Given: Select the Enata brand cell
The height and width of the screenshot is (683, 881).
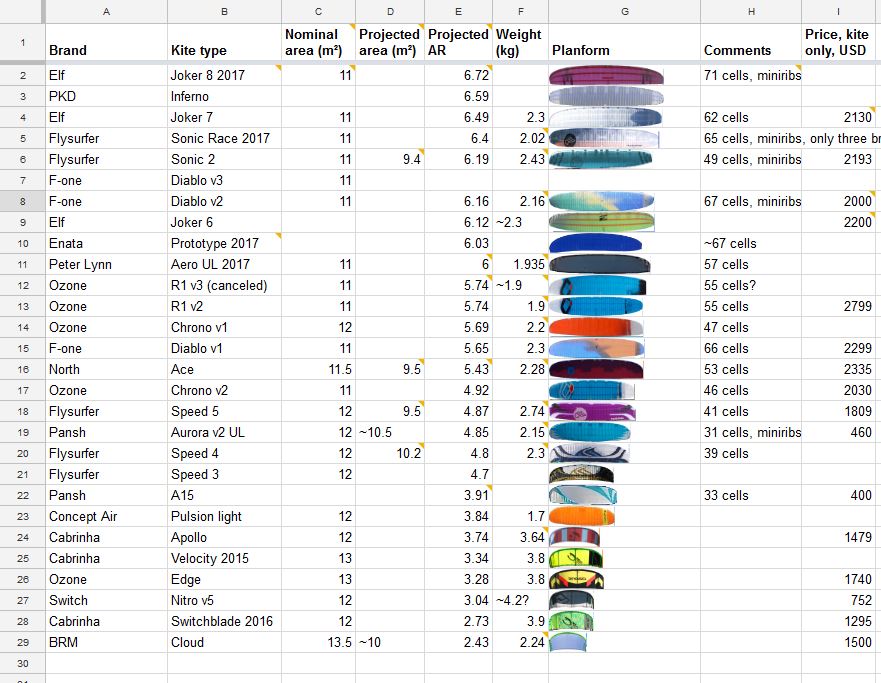Looking at the screenshot, I should pos(106,243).
